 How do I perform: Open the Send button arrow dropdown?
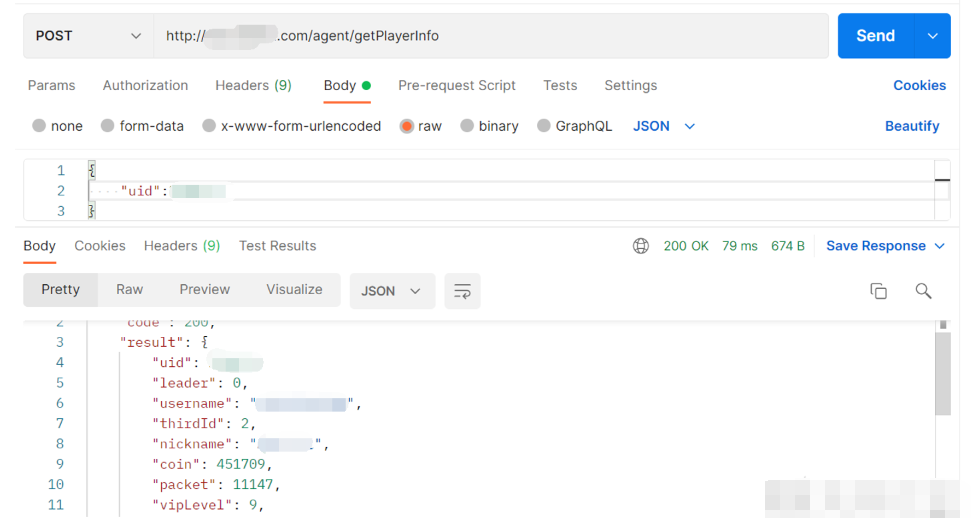tap(933, 36)
